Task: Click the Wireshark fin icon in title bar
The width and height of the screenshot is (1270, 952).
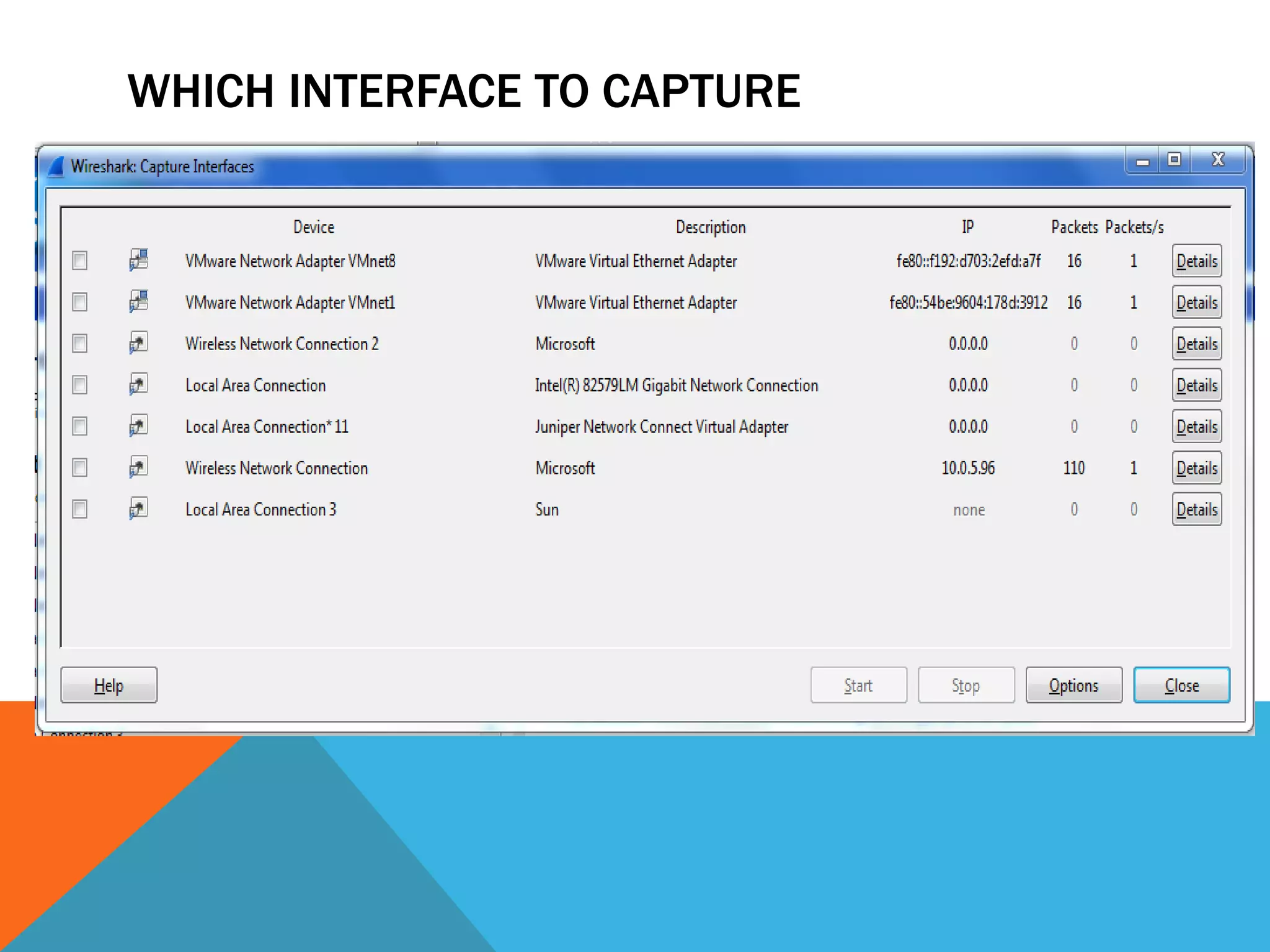Action: tap(56, 167)
